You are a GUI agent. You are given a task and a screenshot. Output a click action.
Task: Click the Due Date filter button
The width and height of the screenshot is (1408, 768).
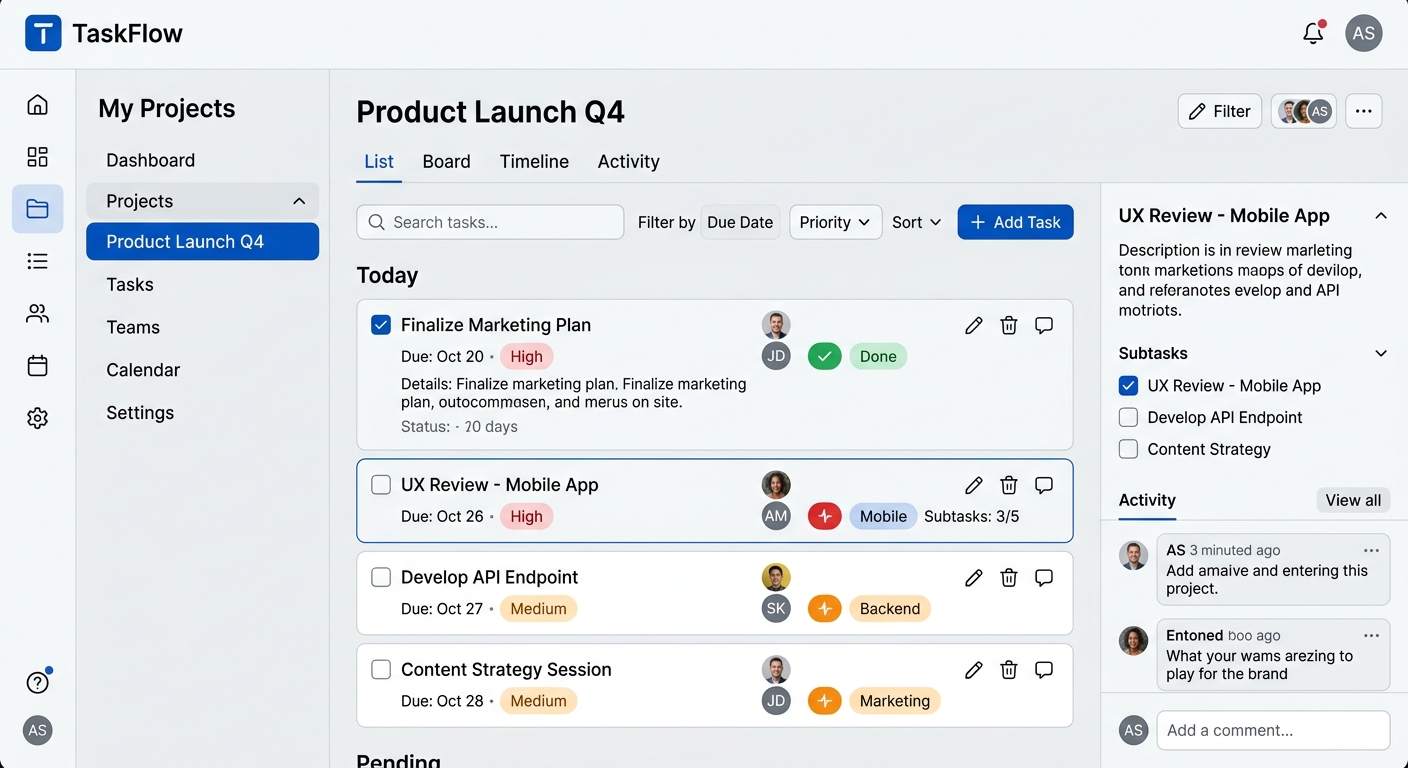[x=740, y=222]
